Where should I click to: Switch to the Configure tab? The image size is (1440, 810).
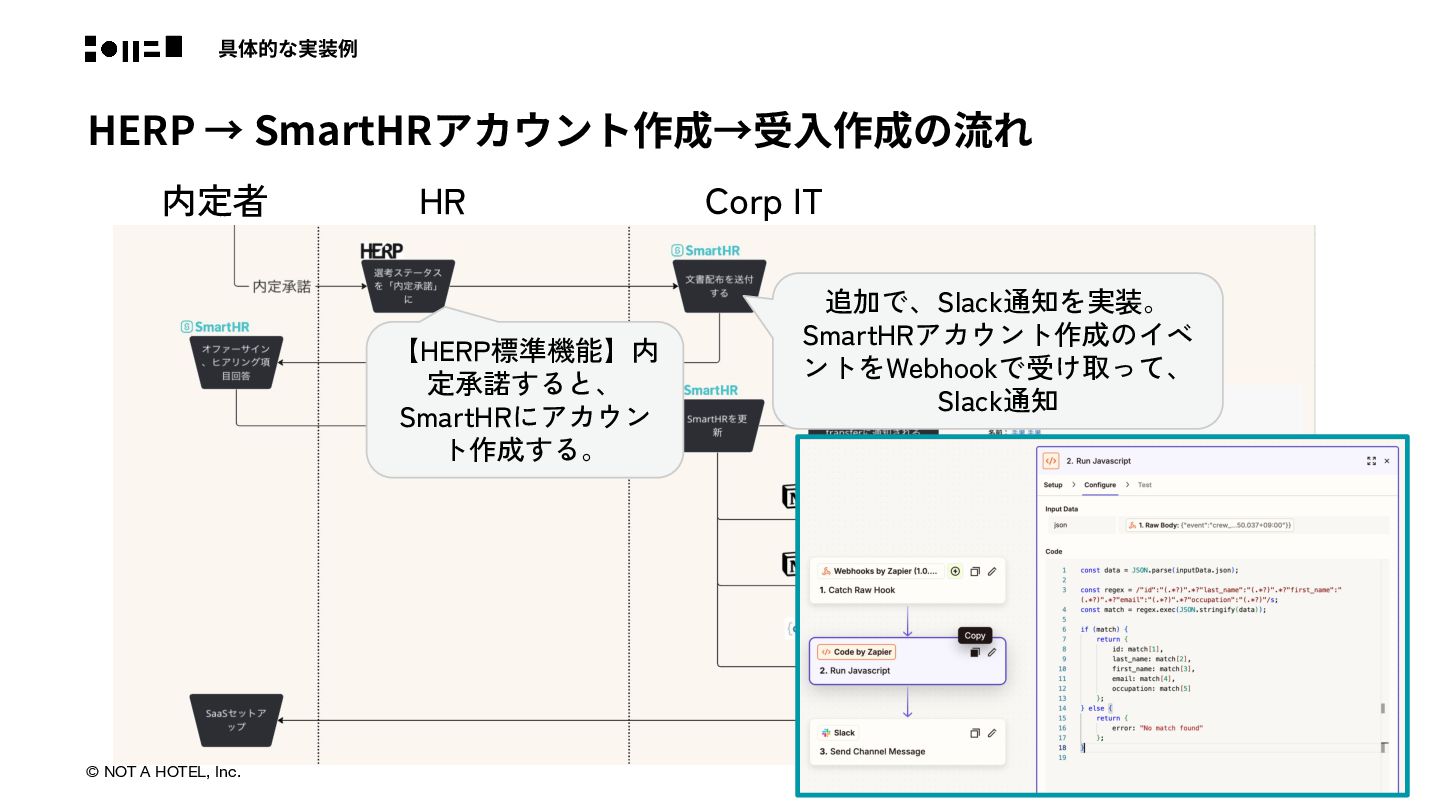(x=1100, y=485)
